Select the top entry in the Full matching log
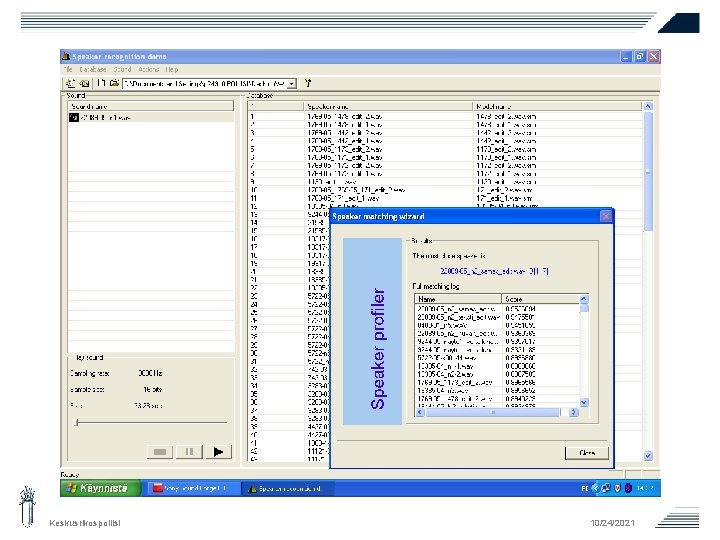This screenshot has width=720, height=540. (x=497, y=309)
